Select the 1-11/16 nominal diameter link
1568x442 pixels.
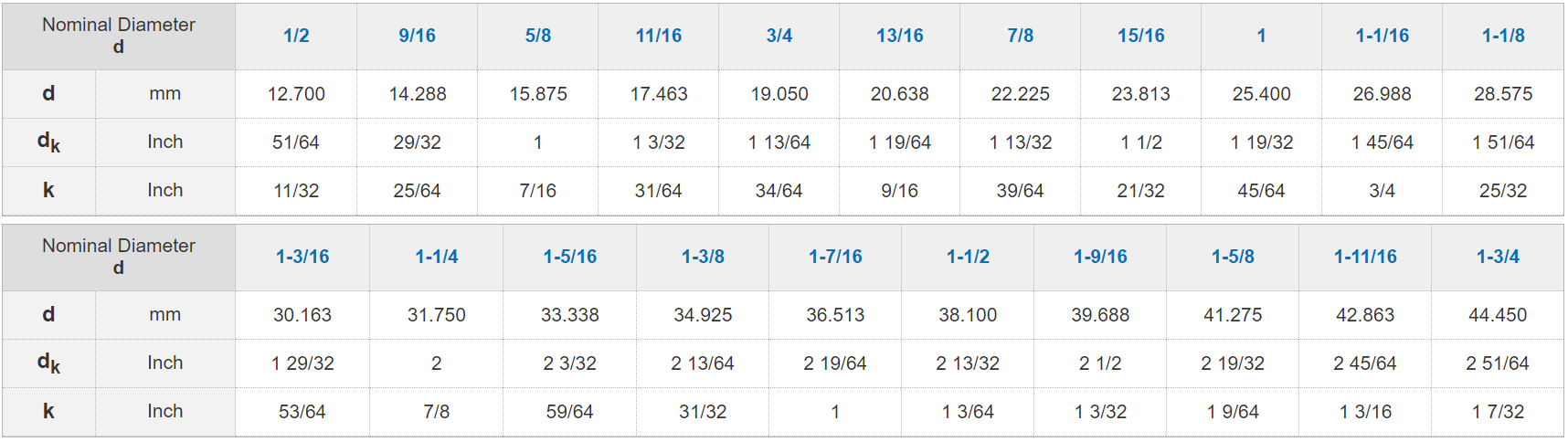[1365, 257]
